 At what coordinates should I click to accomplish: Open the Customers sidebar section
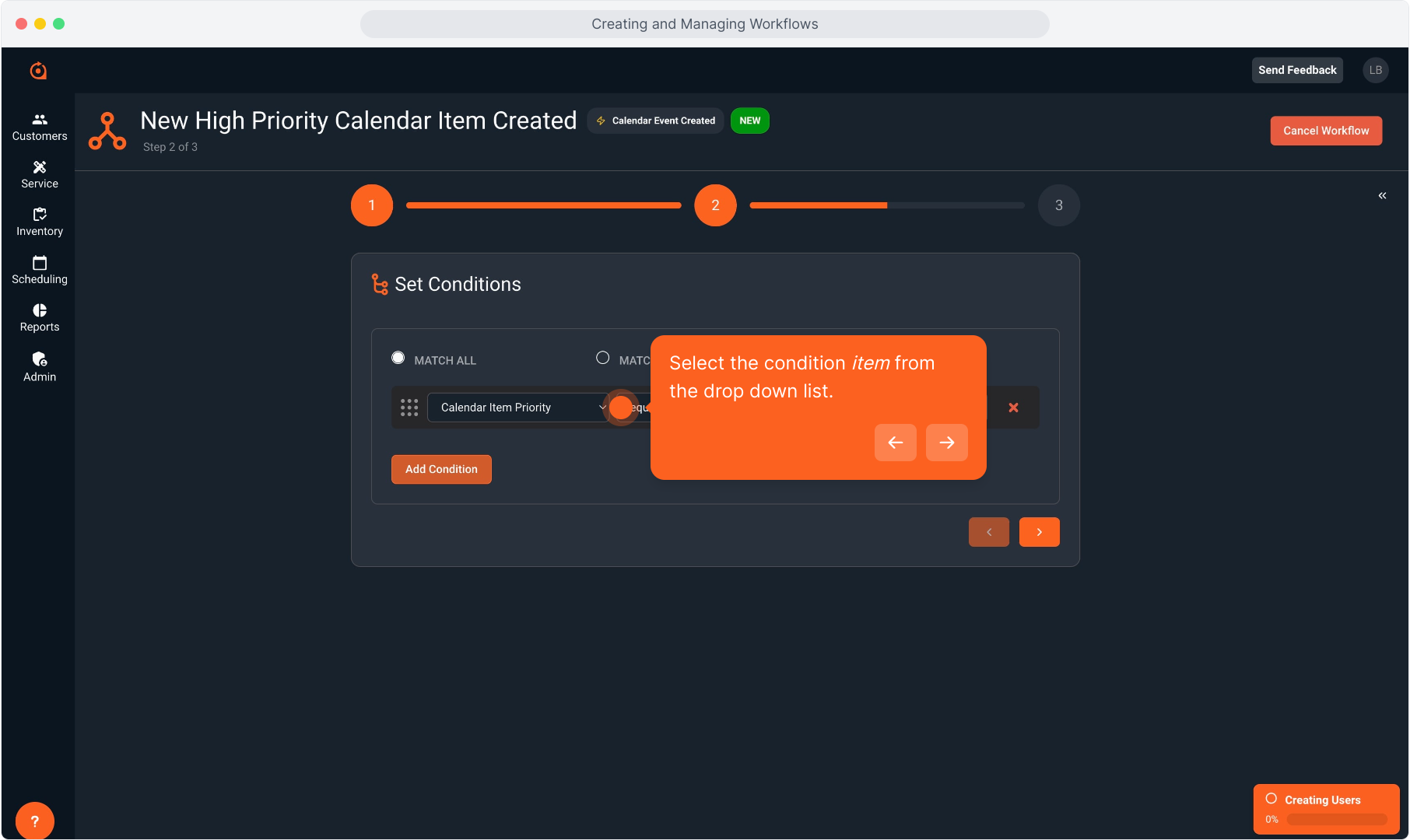[40, 127]
